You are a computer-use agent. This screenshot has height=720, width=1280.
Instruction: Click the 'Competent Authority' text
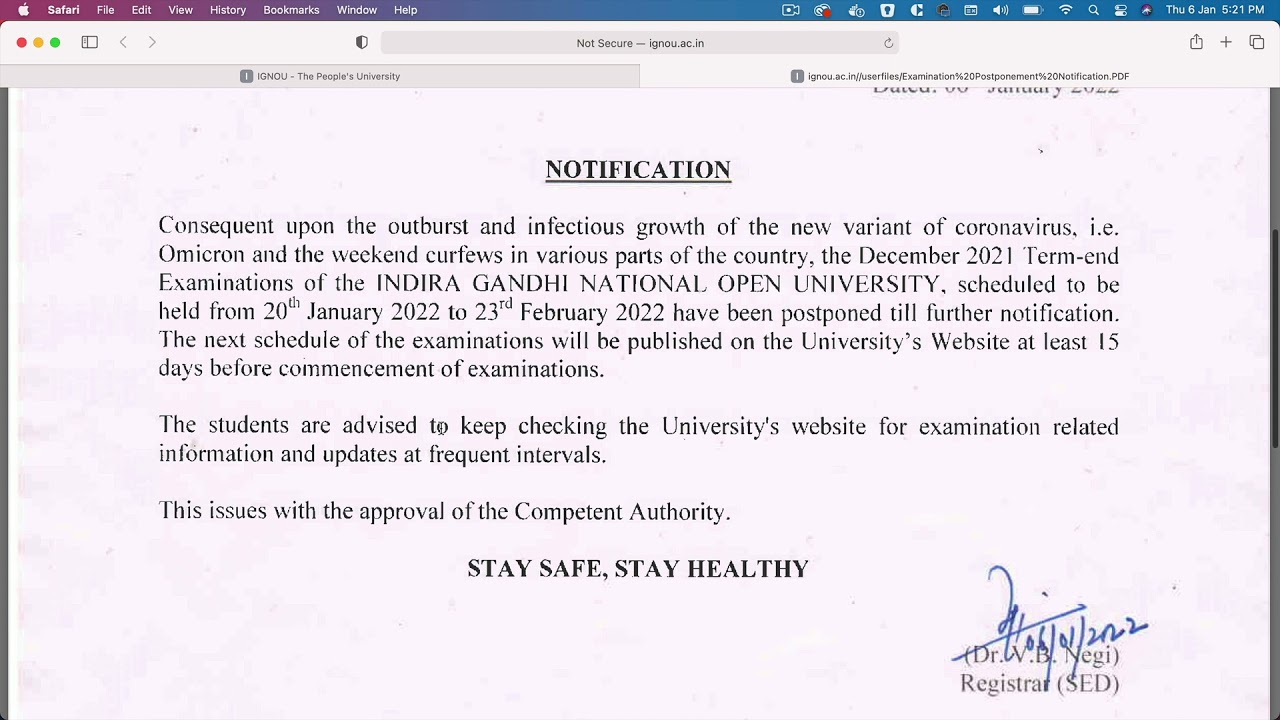click(619, 512)
